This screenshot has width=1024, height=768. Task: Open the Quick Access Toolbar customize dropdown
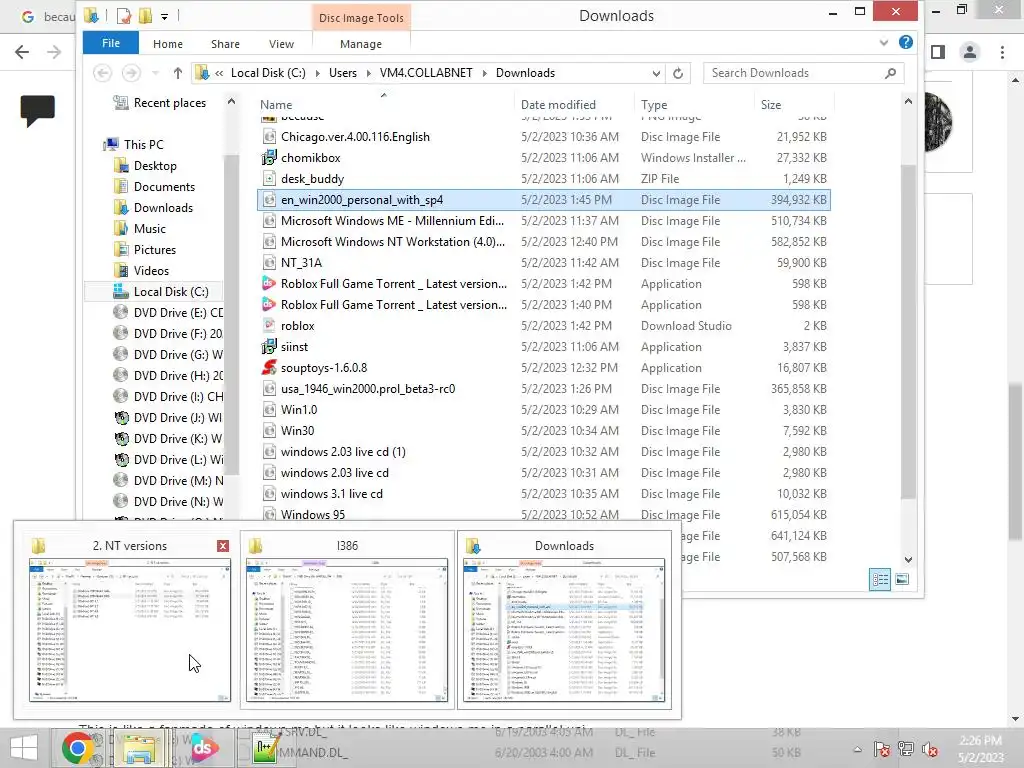[x=165, y=16]
